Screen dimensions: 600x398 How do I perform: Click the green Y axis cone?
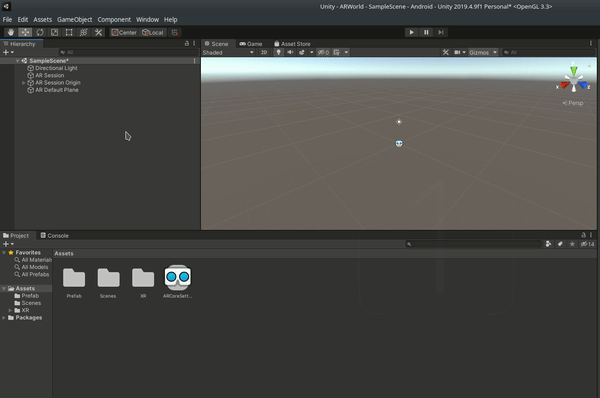coord(574,71)
